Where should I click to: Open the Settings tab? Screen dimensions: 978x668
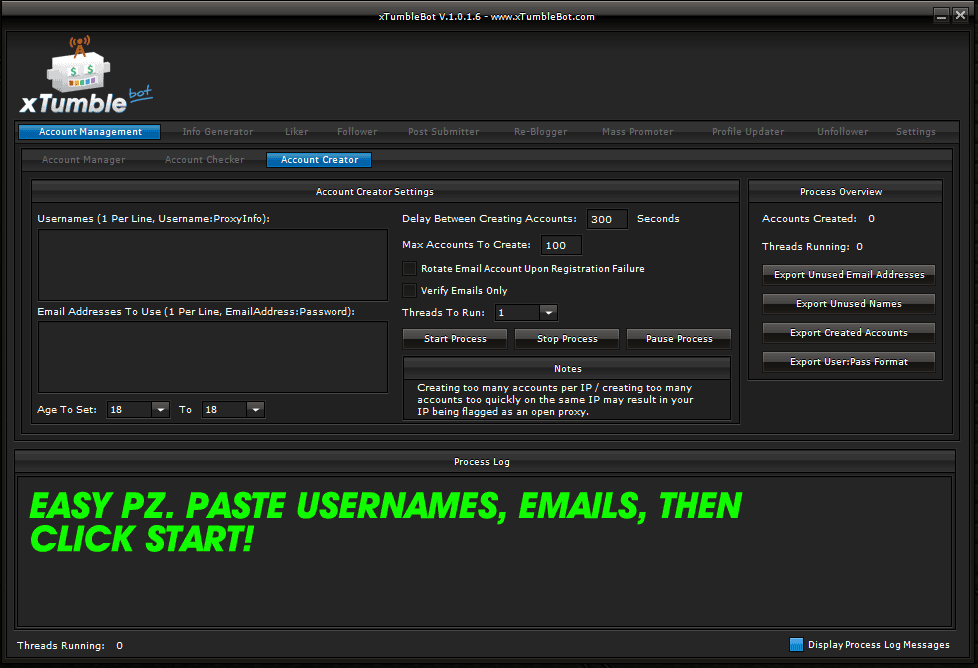click(x=916, y=132)
